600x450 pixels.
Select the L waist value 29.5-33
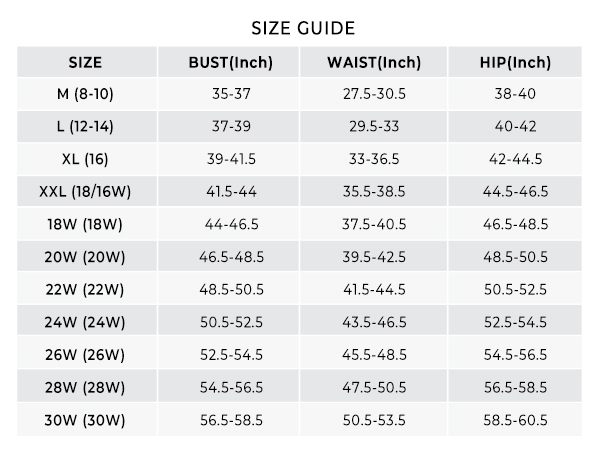pyautogui.click(x=374, y=126)
